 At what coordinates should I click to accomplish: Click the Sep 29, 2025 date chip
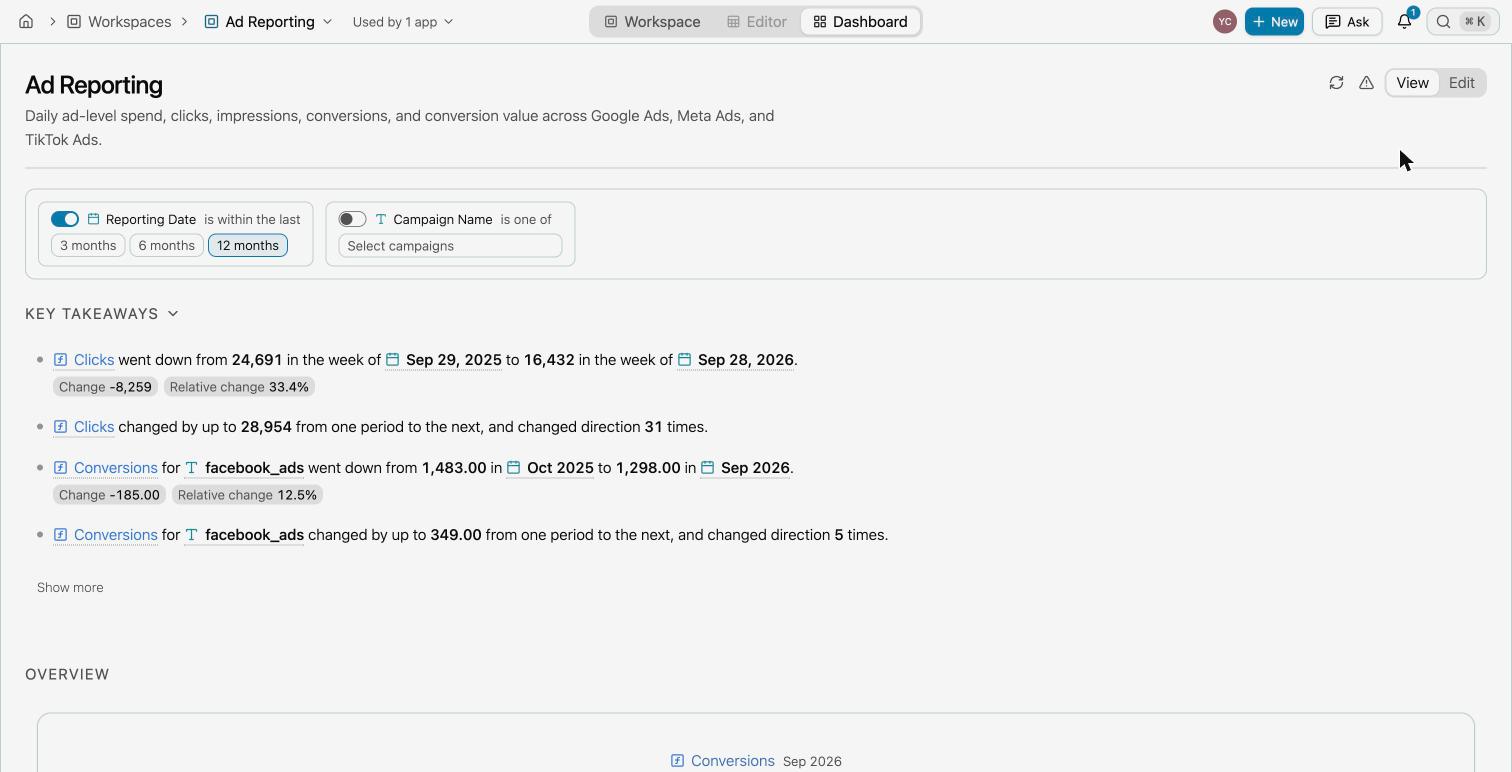pyautogui.click(x=444, y=359)
